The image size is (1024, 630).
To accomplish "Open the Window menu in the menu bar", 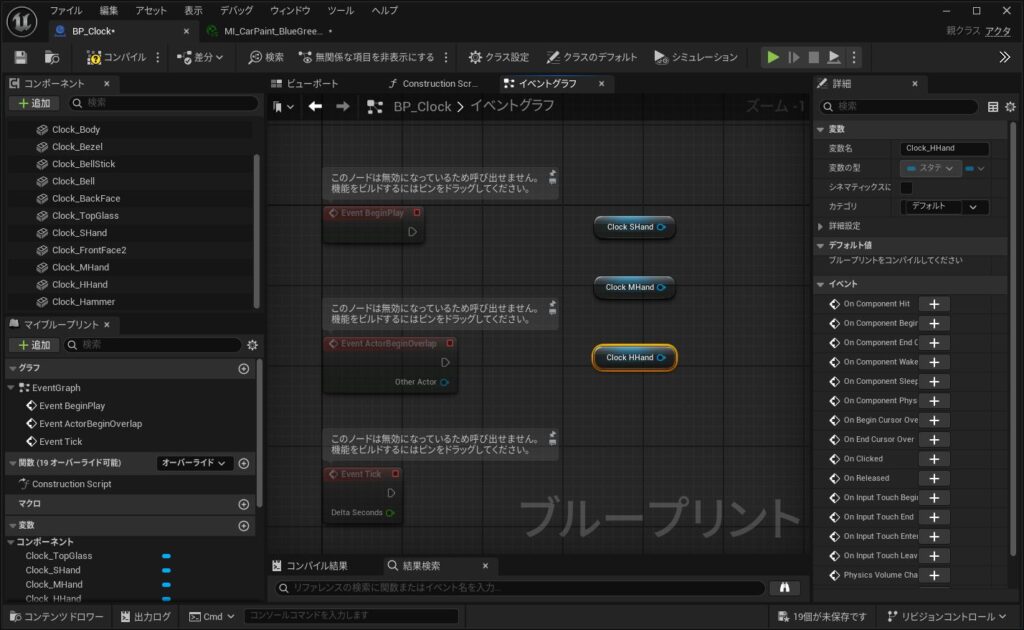I will point(290,10).
